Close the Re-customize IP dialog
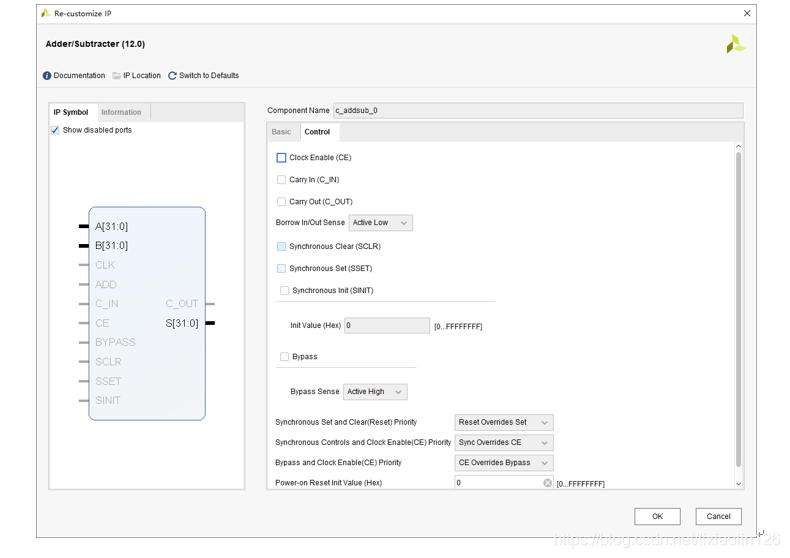 click(x=747, y=13)
